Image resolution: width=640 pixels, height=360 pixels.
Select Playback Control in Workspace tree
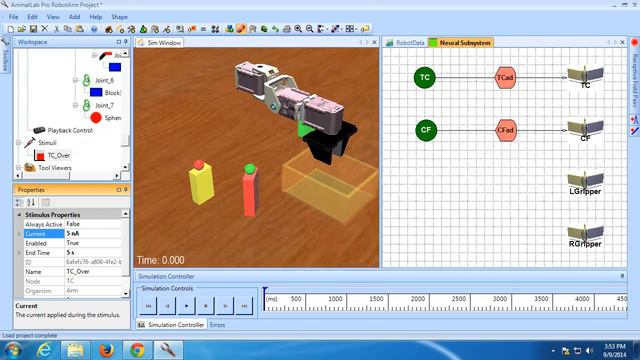click(70, 131)
